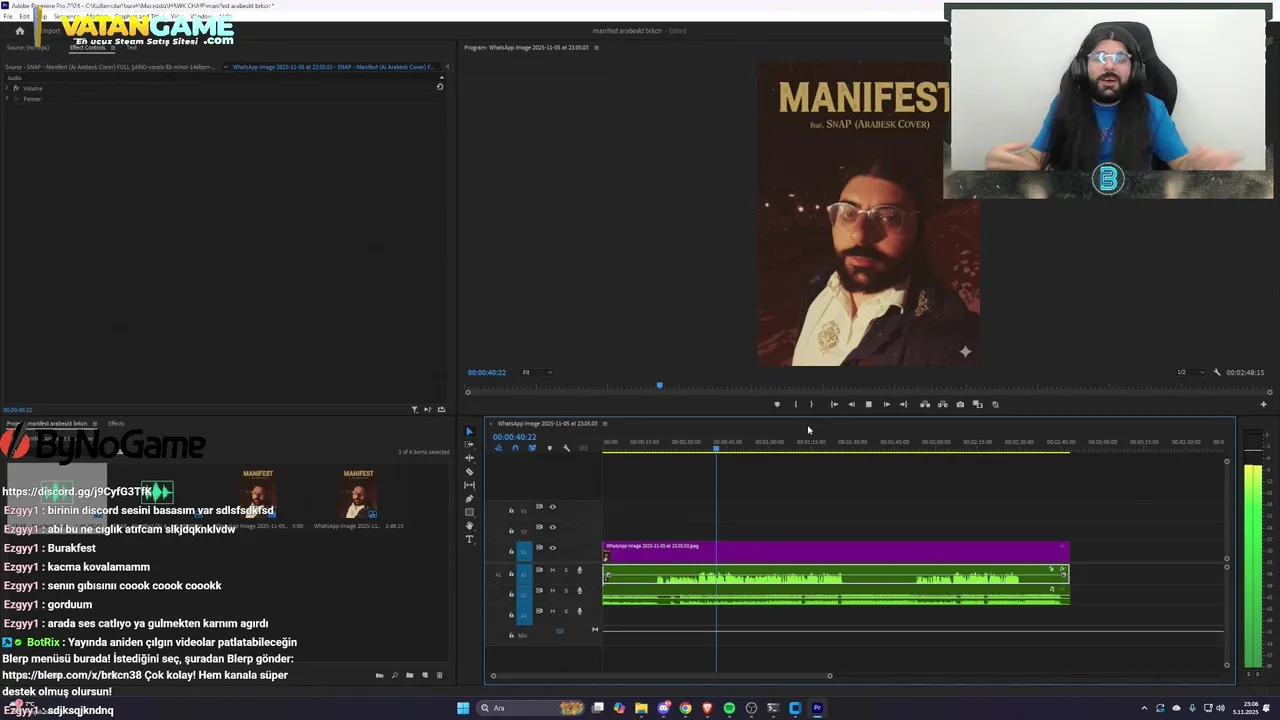Click the filter icon below Effect Controls
The image size is (1280, 720).
coord(414,409)
